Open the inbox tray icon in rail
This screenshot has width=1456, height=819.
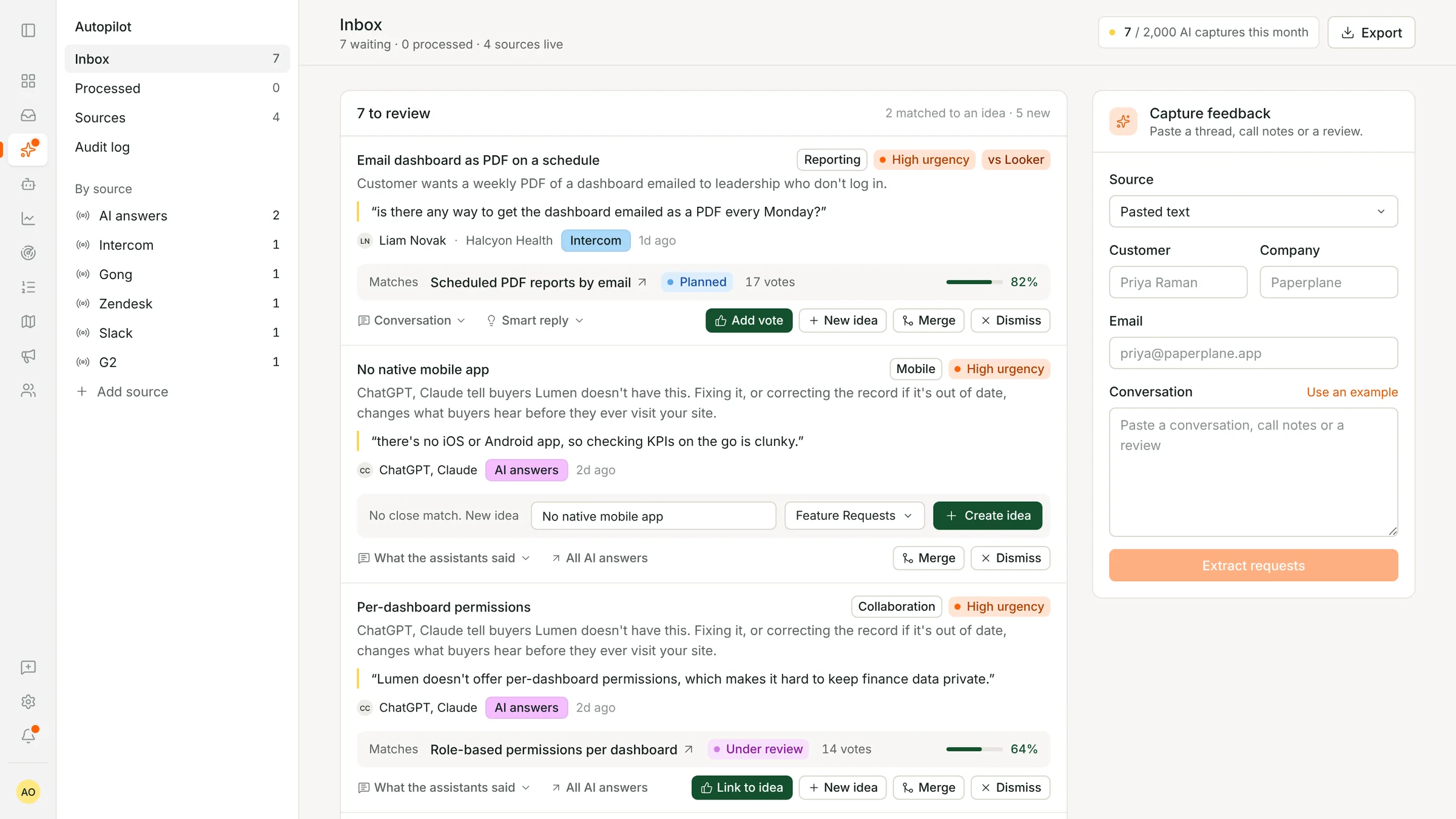click(x=29, y=115)
